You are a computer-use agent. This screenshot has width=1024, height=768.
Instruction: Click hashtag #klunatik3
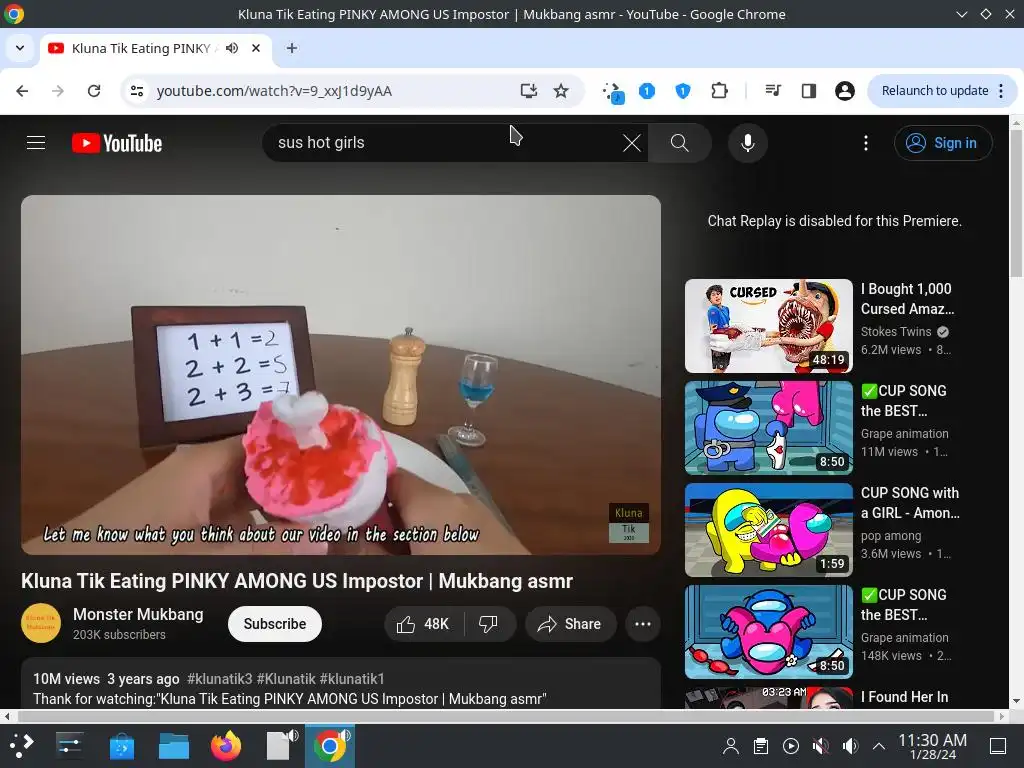[219, 679]
